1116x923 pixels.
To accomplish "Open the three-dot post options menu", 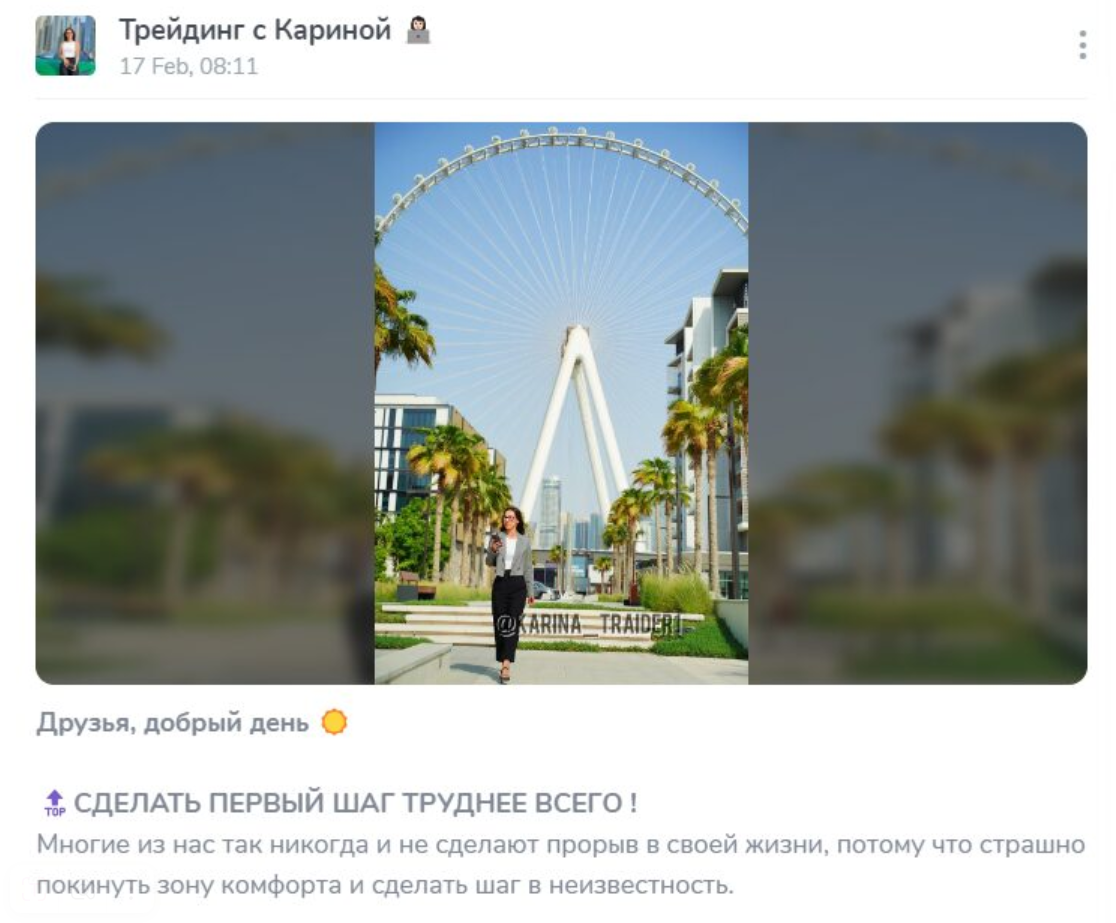I will click(1082, 45).
